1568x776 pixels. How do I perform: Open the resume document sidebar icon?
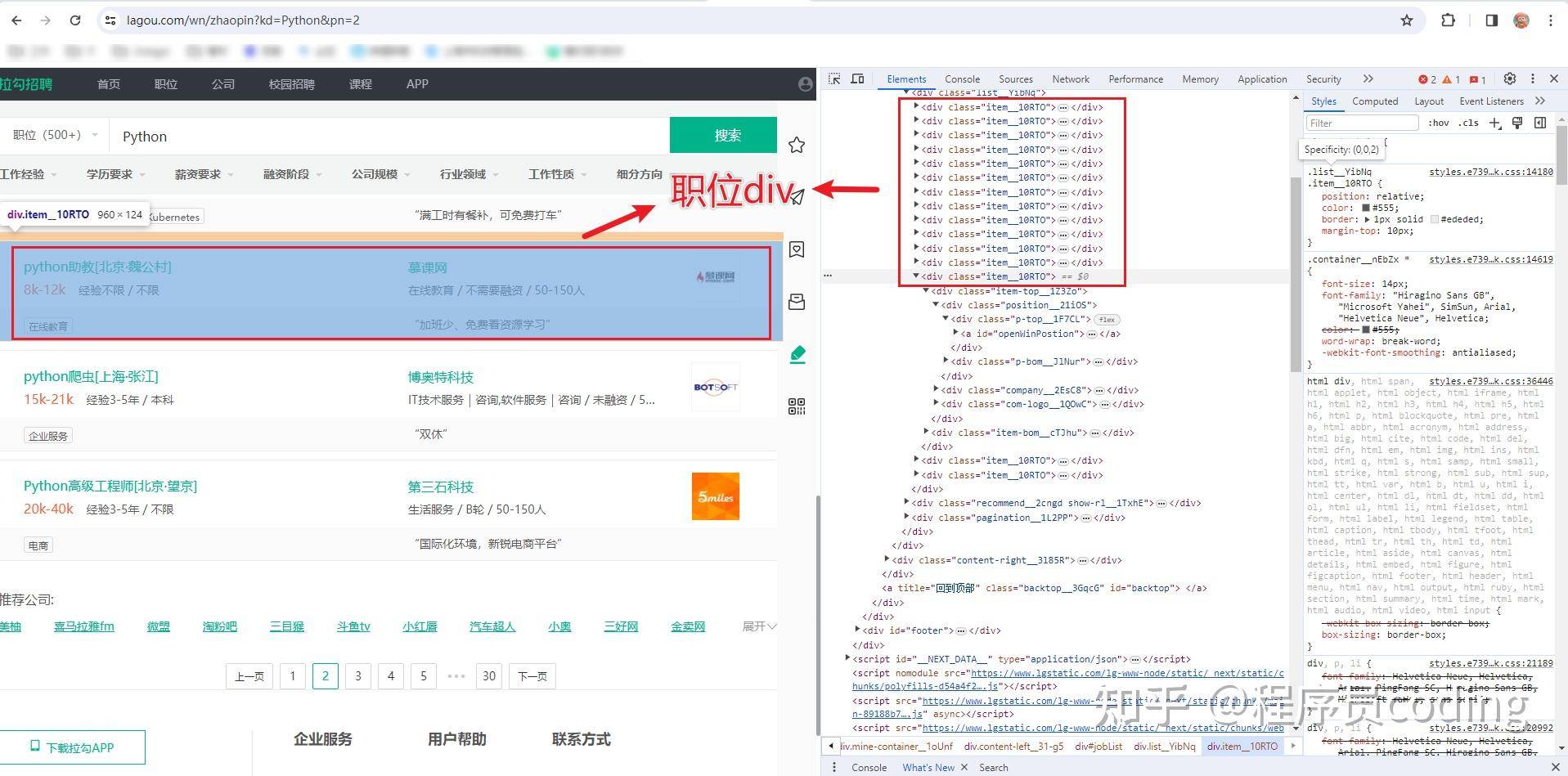797,249
